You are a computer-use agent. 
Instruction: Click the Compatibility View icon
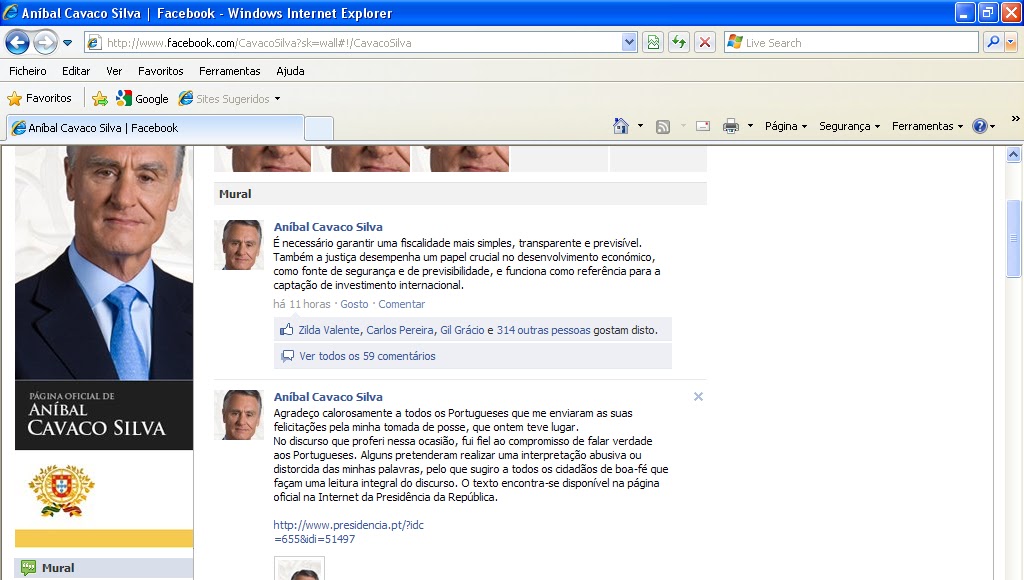coord(653,43)
